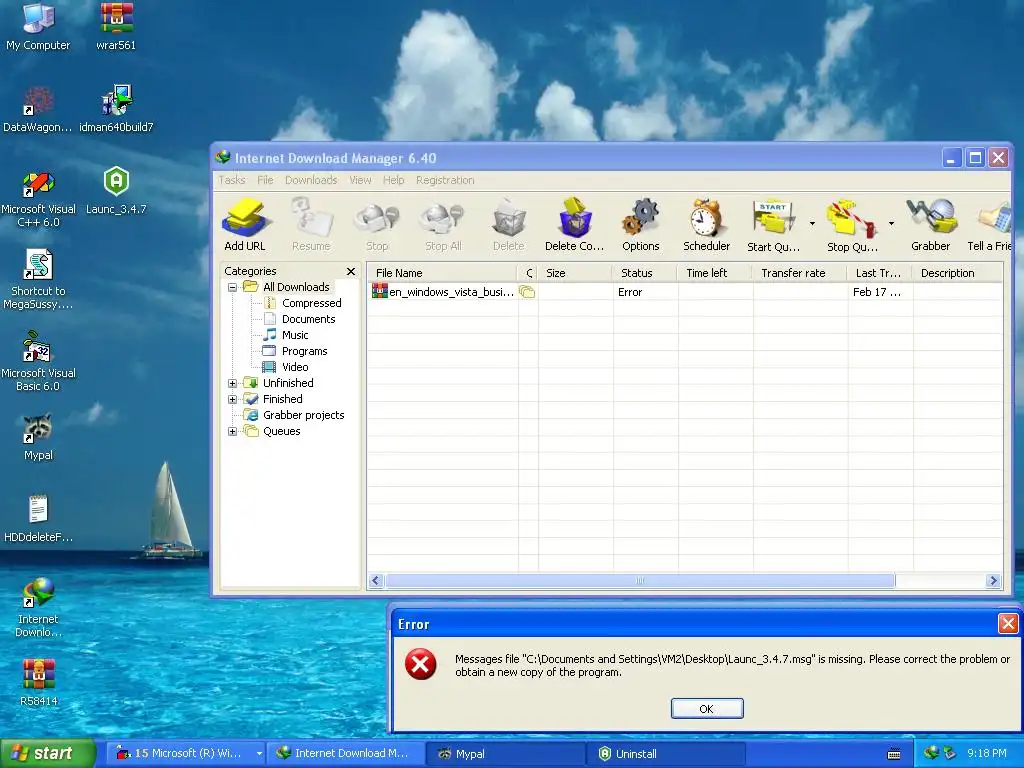
Task: Select the Programs category
Action: (x=304, y=351)
